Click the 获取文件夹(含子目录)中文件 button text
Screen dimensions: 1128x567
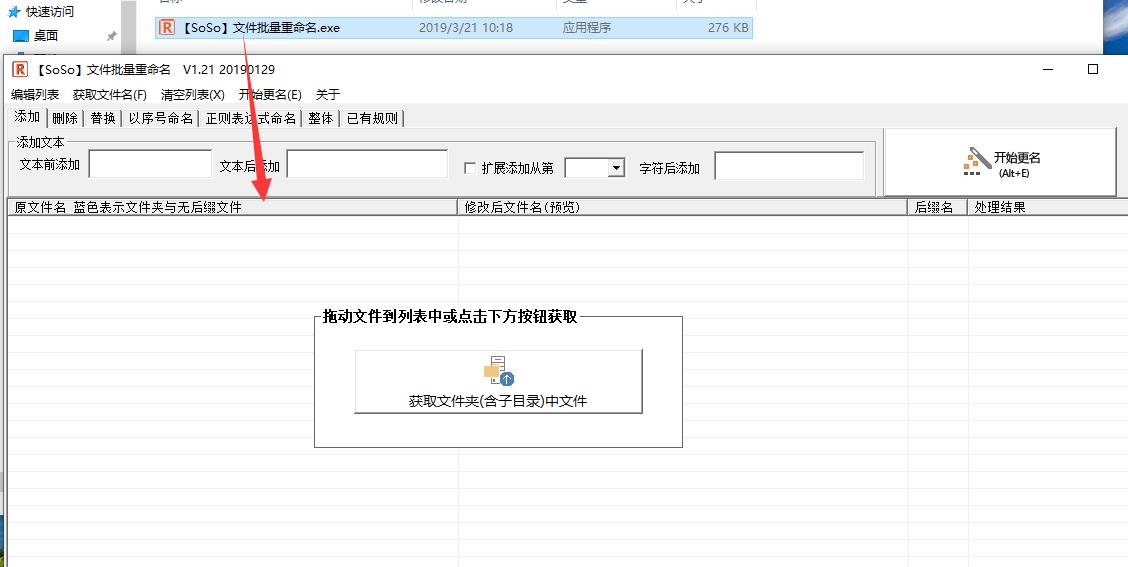498,401
